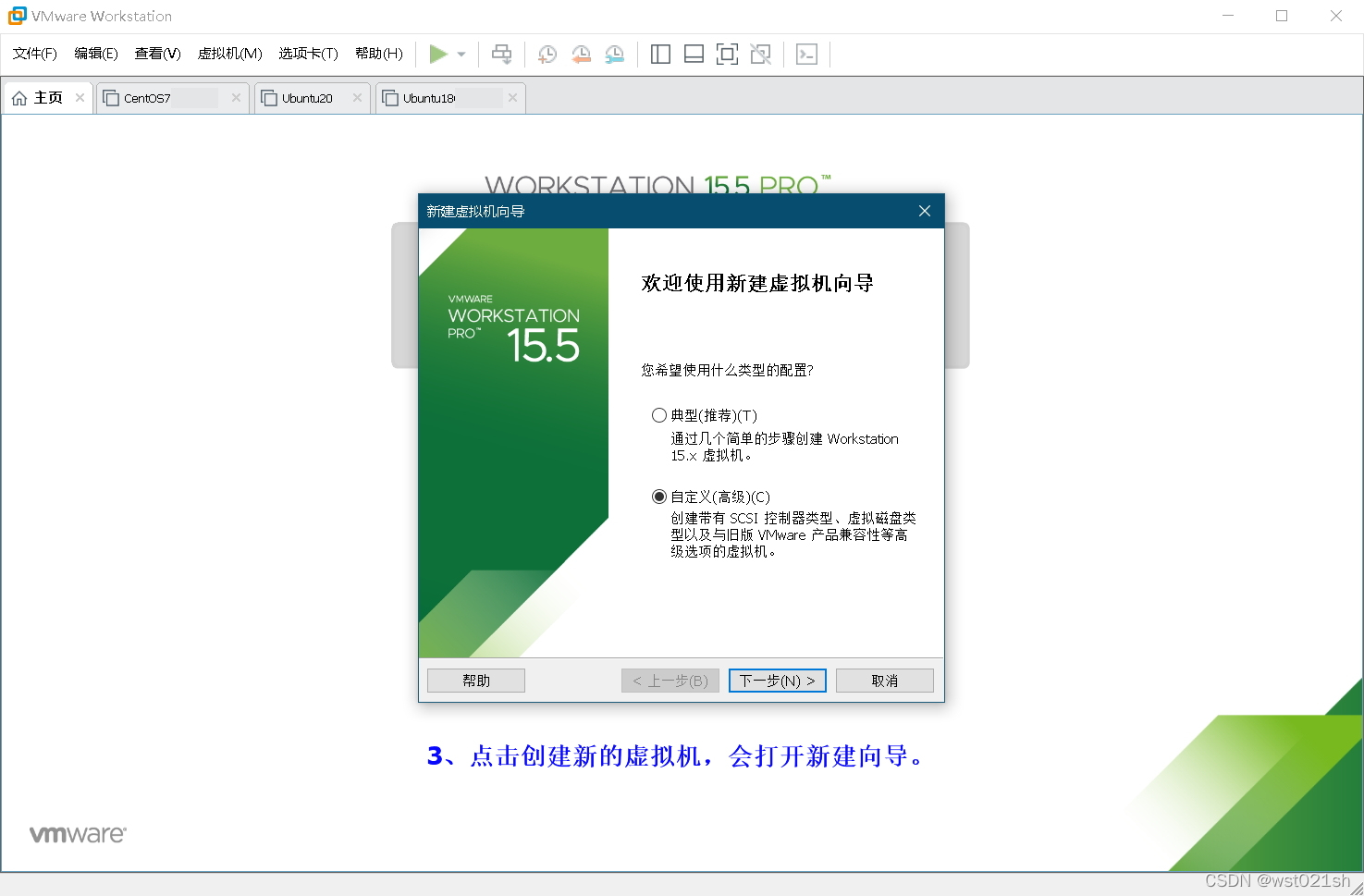
Task: Close the CentOS7 tab
Action: [236, 98]
